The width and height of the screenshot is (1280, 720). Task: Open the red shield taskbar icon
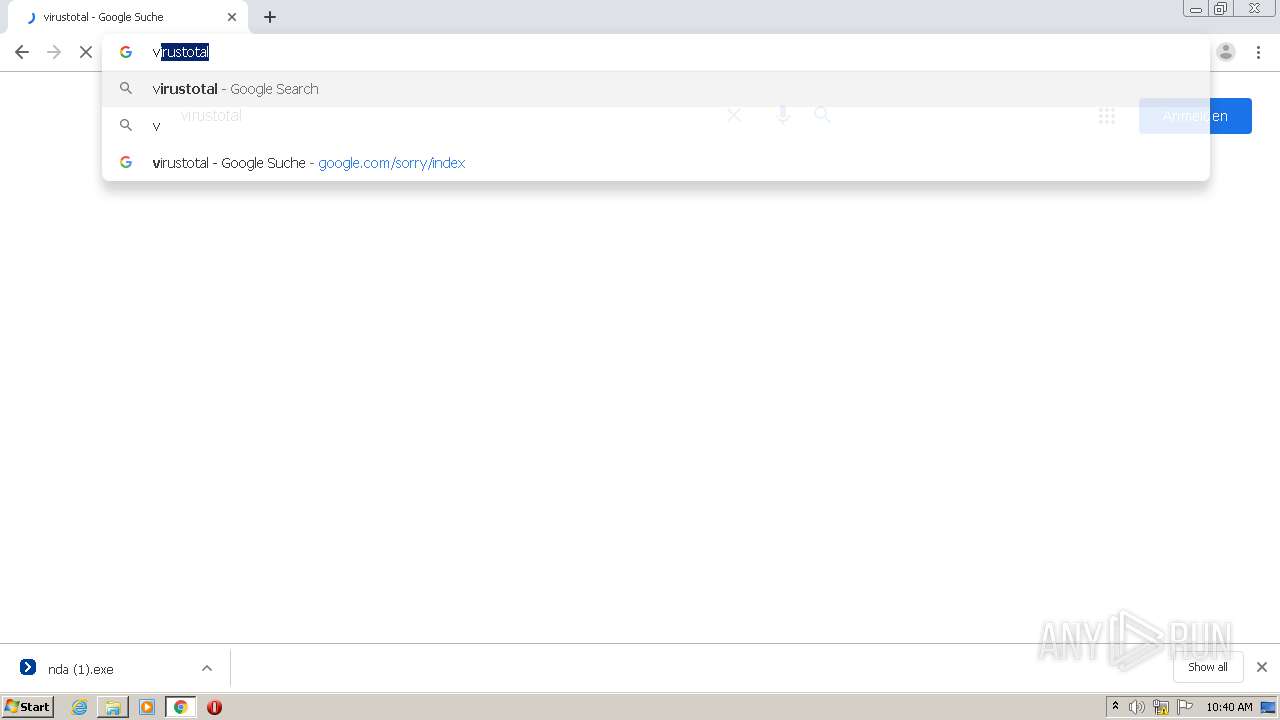[214, 707]
